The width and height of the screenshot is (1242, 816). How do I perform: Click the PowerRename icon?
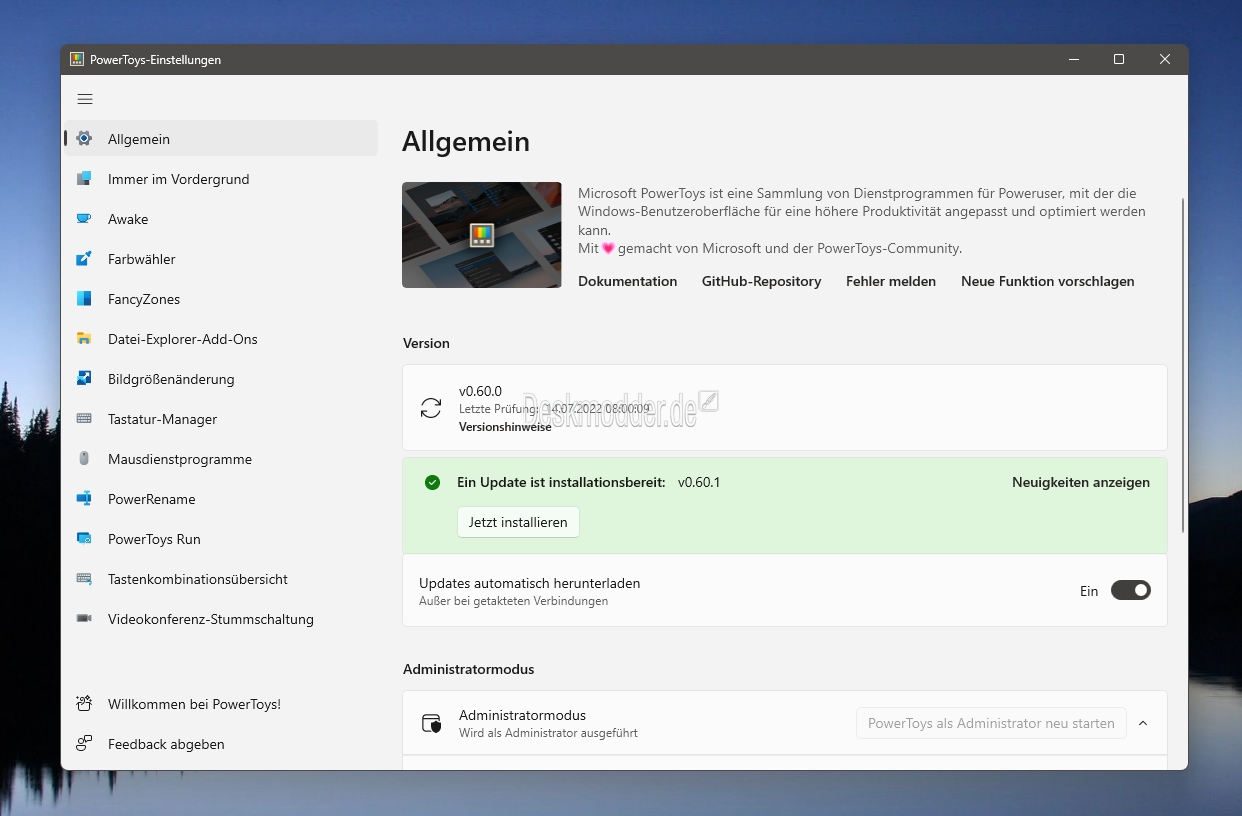pyautogui.click(x=84, y=499)
